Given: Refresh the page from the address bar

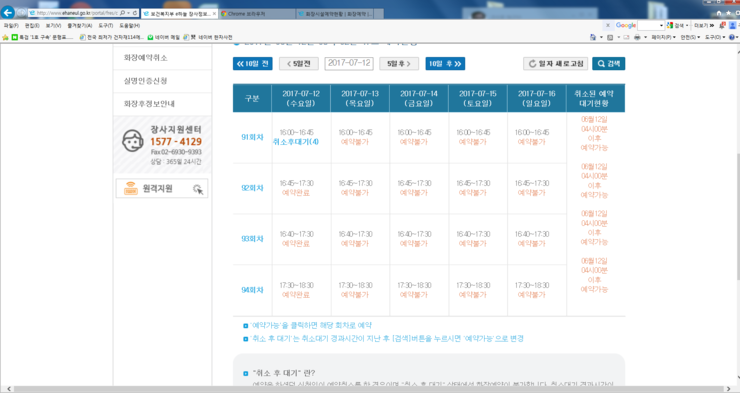Looking at the screenshot, I should [x=135, y=13].
